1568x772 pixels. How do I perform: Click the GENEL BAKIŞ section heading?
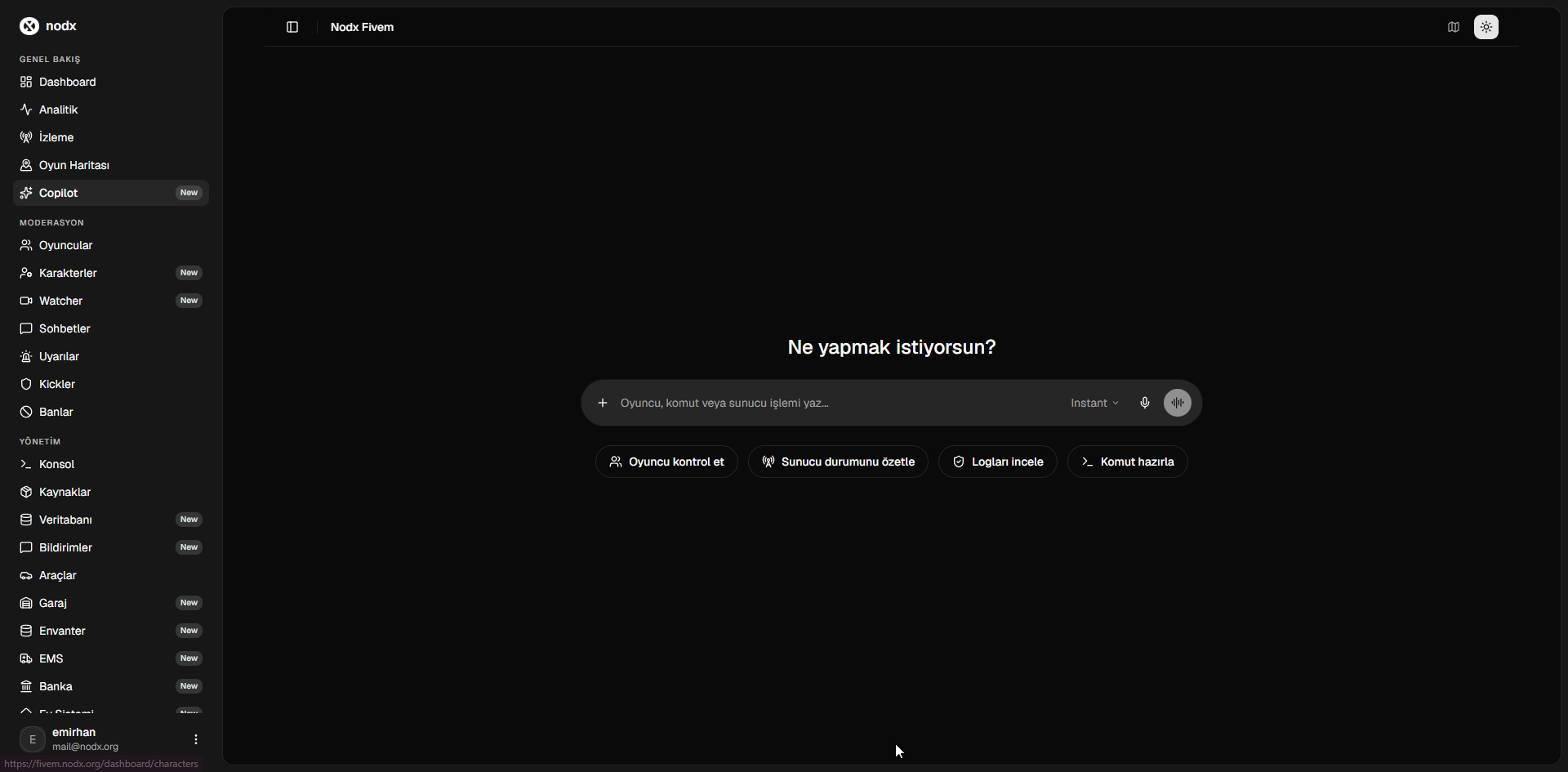click(x=50, y=60)
